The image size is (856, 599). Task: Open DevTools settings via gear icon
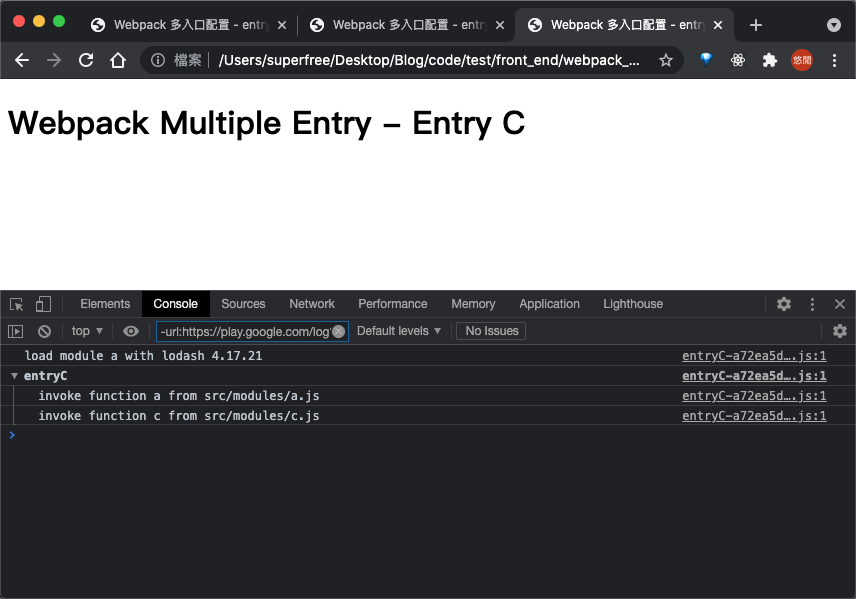tap(783, 303)
